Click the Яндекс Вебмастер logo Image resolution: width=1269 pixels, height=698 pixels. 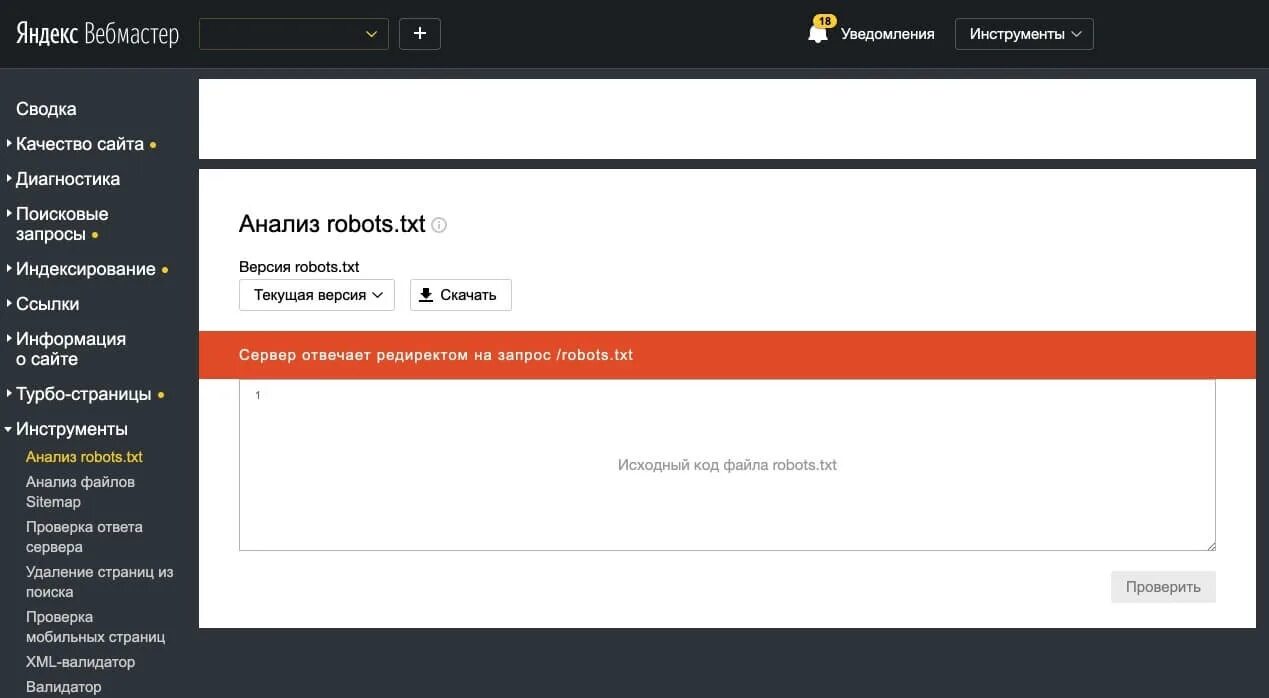[x=97, y=34]
